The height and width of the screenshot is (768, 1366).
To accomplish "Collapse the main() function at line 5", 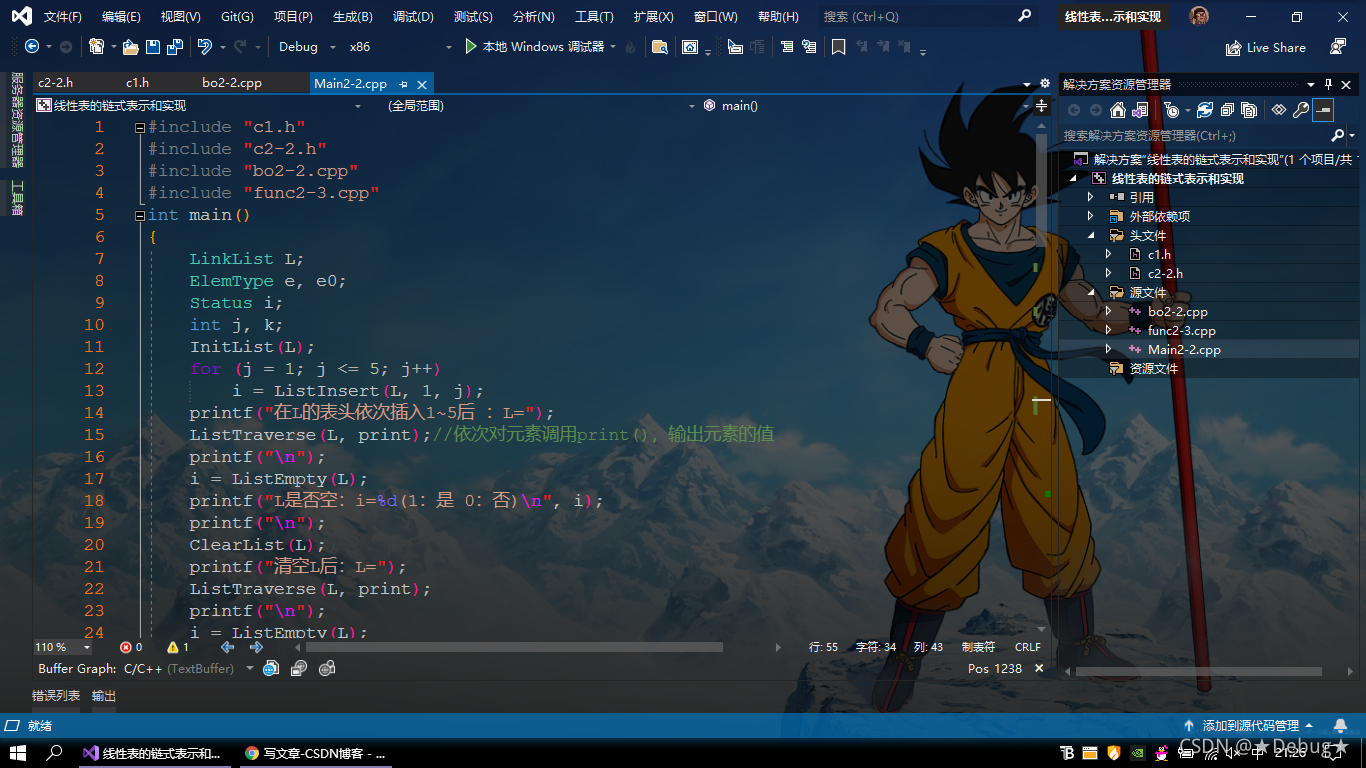I will [x=140, y=215].
